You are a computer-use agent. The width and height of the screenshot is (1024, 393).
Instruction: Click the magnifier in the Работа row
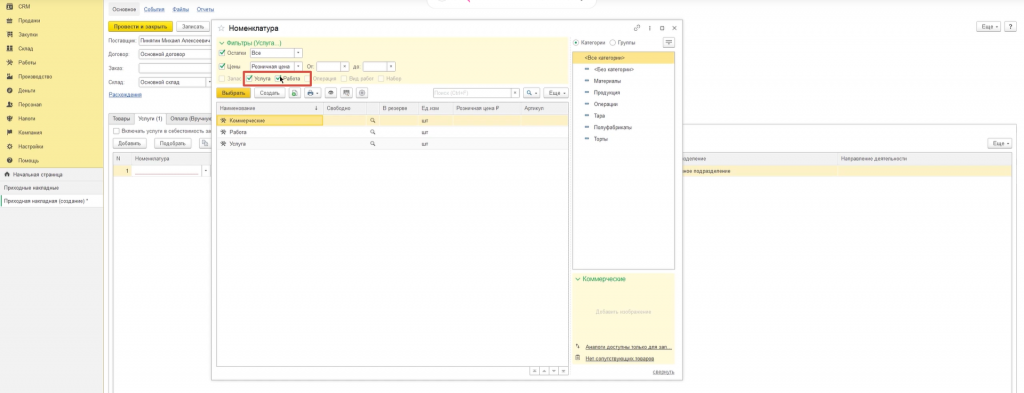pos(373,132)
